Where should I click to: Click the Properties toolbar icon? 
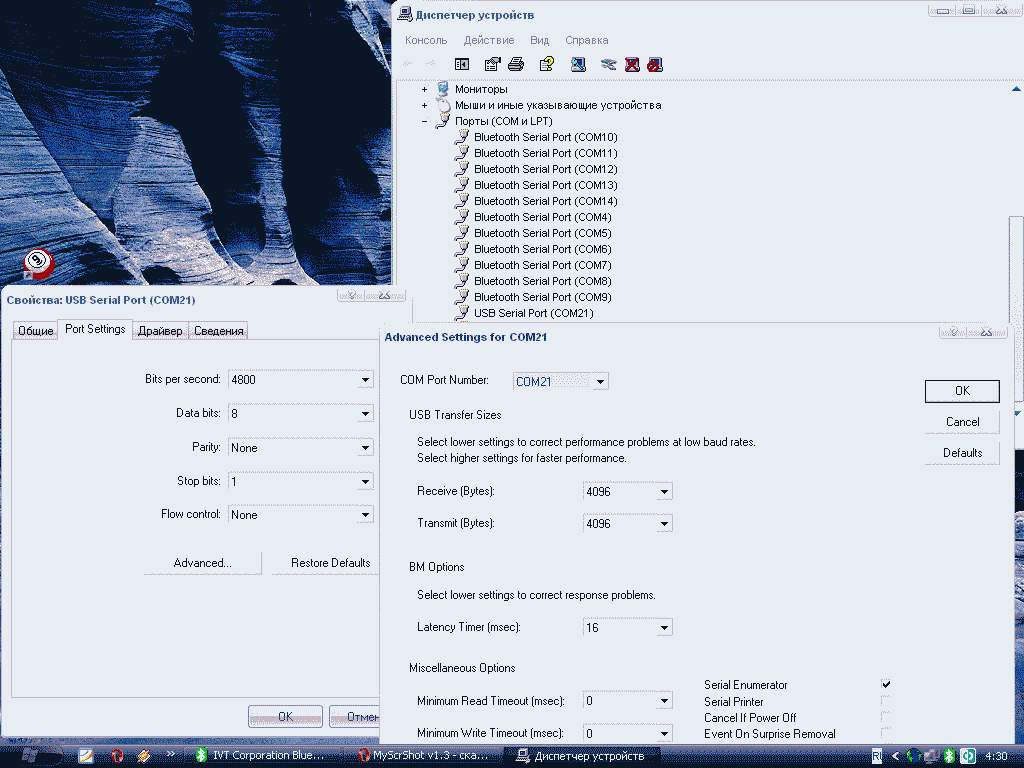point(492,65)
